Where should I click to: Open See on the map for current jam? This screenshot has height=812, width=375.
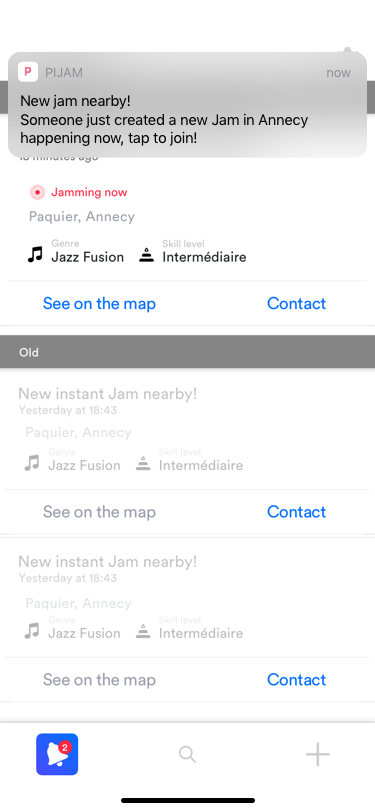point(99,303)
